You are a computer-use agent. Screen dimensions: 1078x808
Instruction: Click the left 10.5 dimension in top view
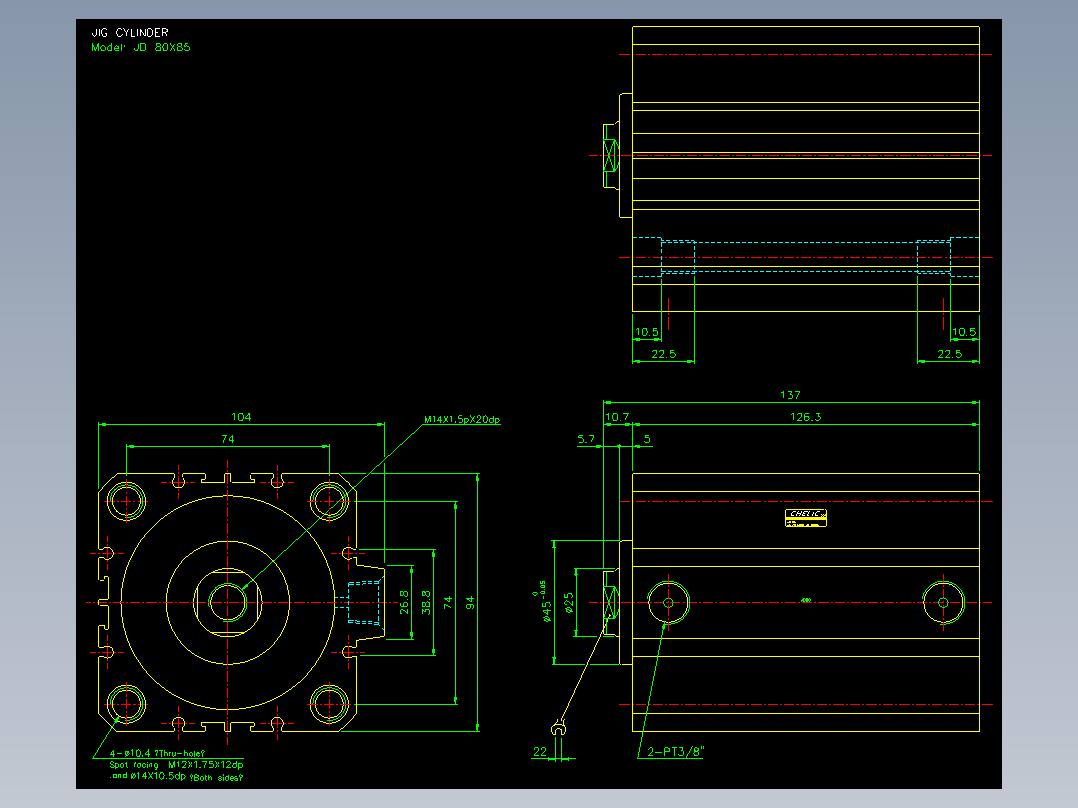(646, 332)
